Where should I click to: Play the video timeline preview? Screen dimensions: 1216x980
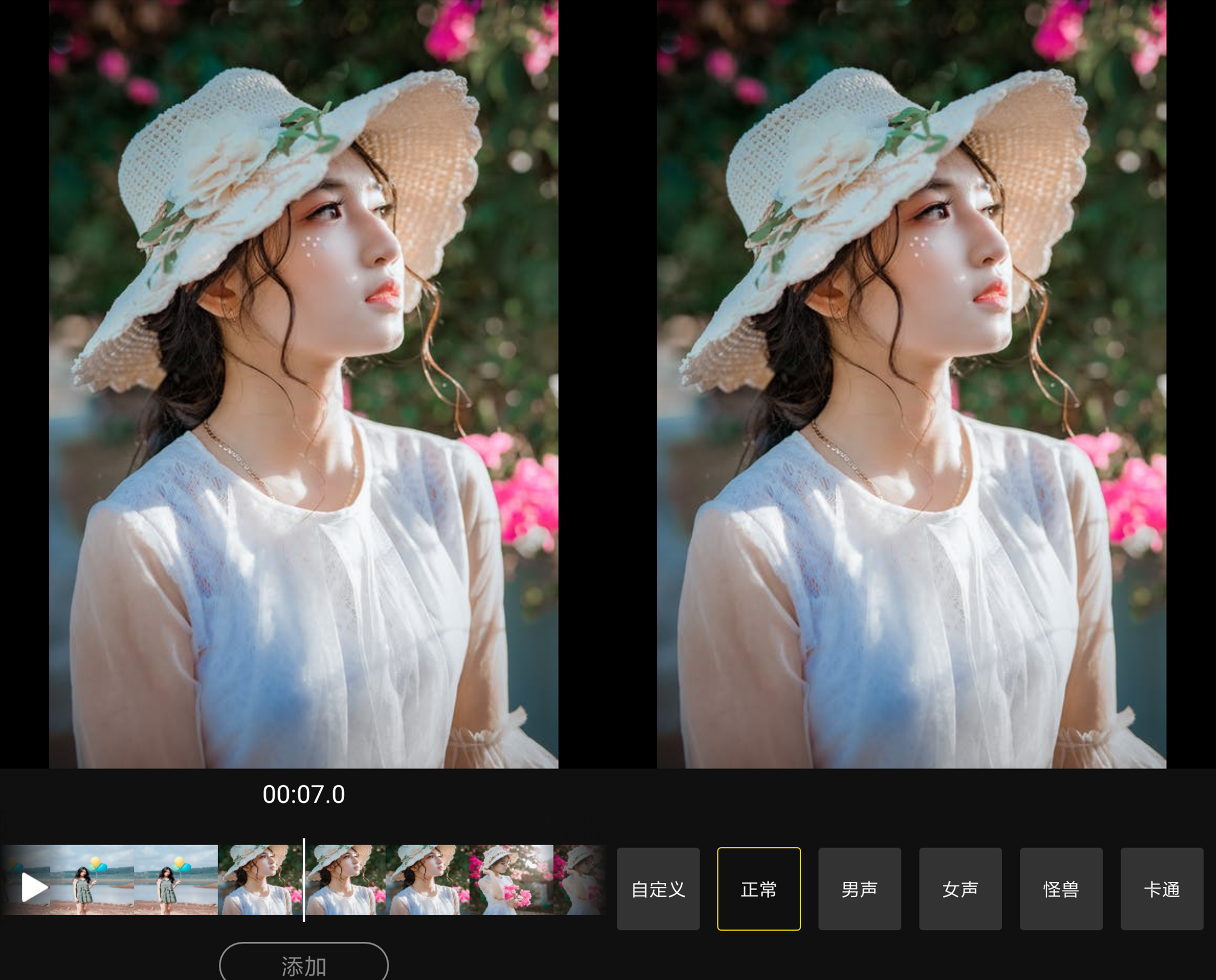34,887
